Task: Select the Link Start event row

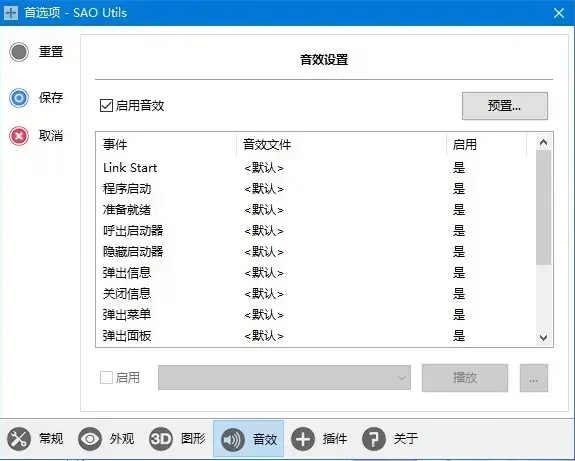Action: coord(316,168)
